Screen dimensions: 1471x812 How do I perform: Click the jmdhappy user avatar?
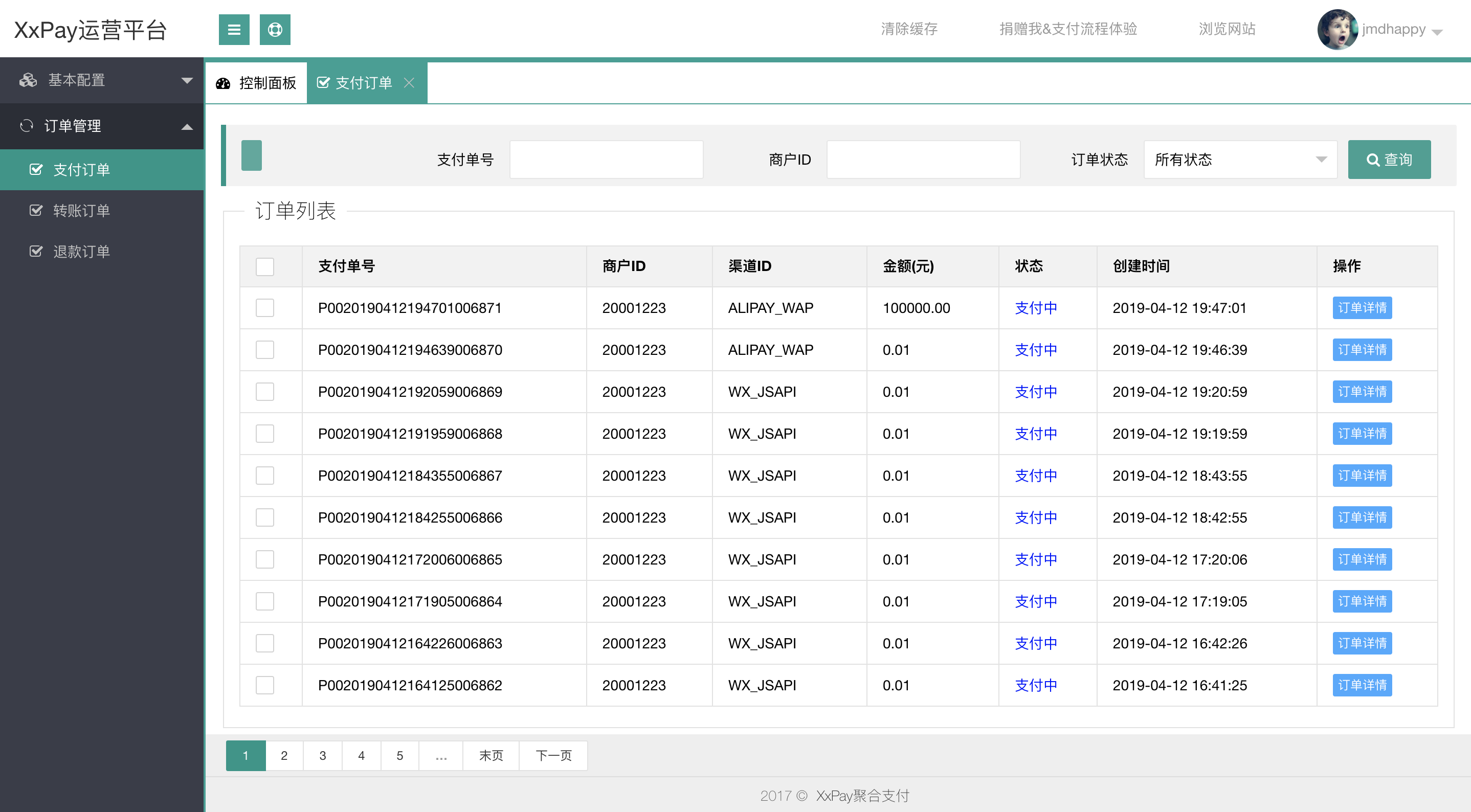tap(1336, 30)
